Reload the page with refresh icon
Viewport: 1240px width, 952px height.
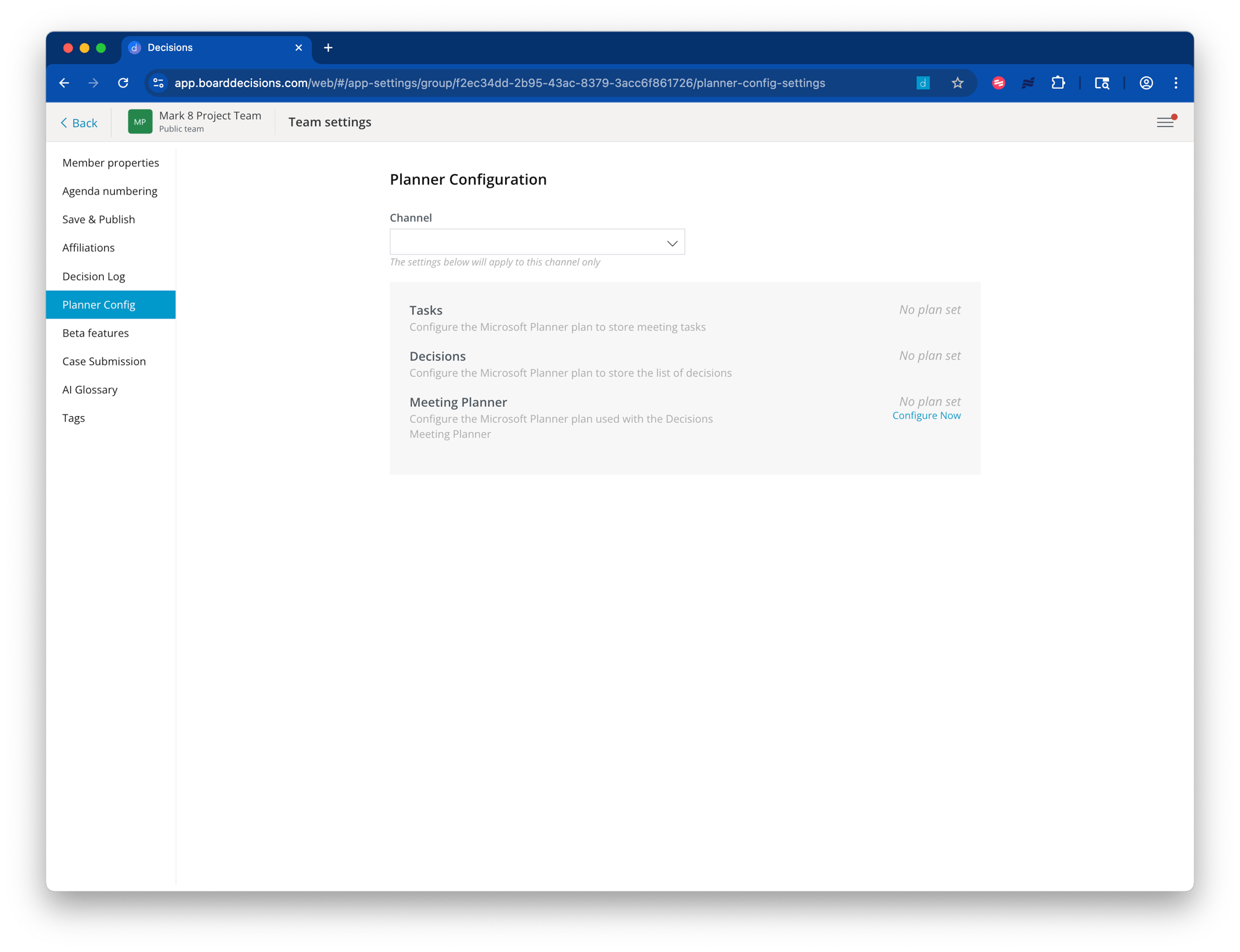(123, 83)
